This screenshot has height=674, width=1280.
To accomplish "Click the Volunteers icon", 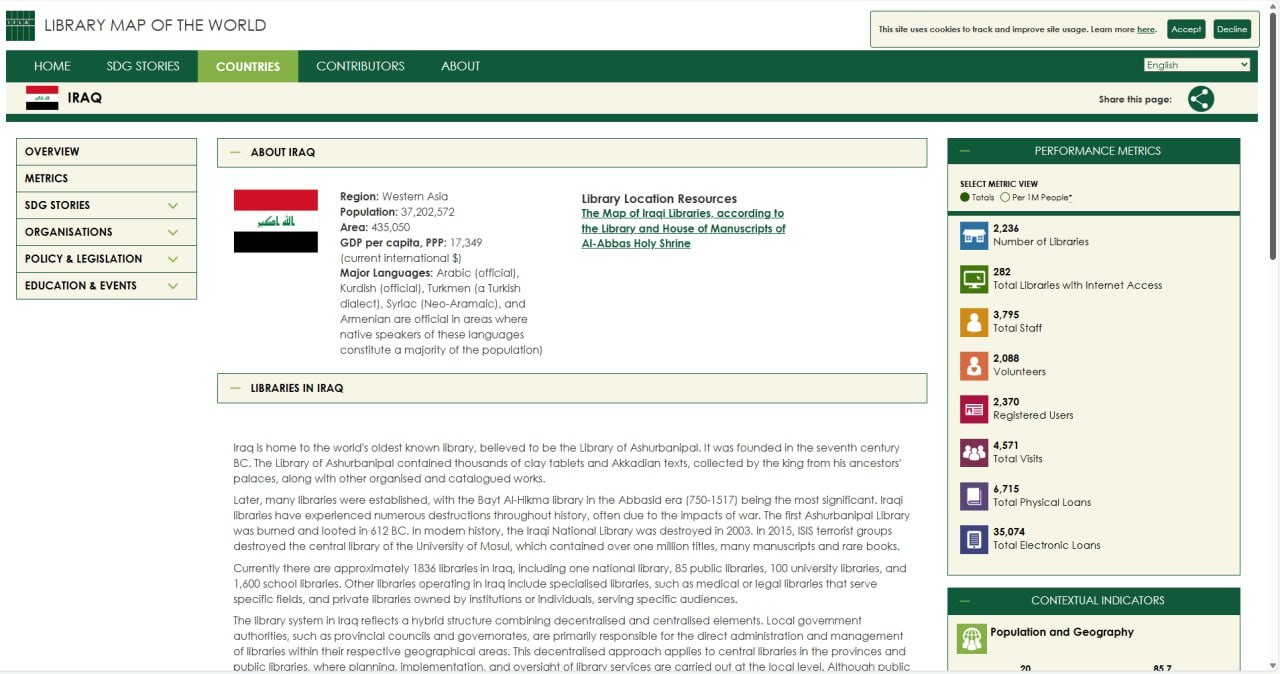I will point(974,366).
